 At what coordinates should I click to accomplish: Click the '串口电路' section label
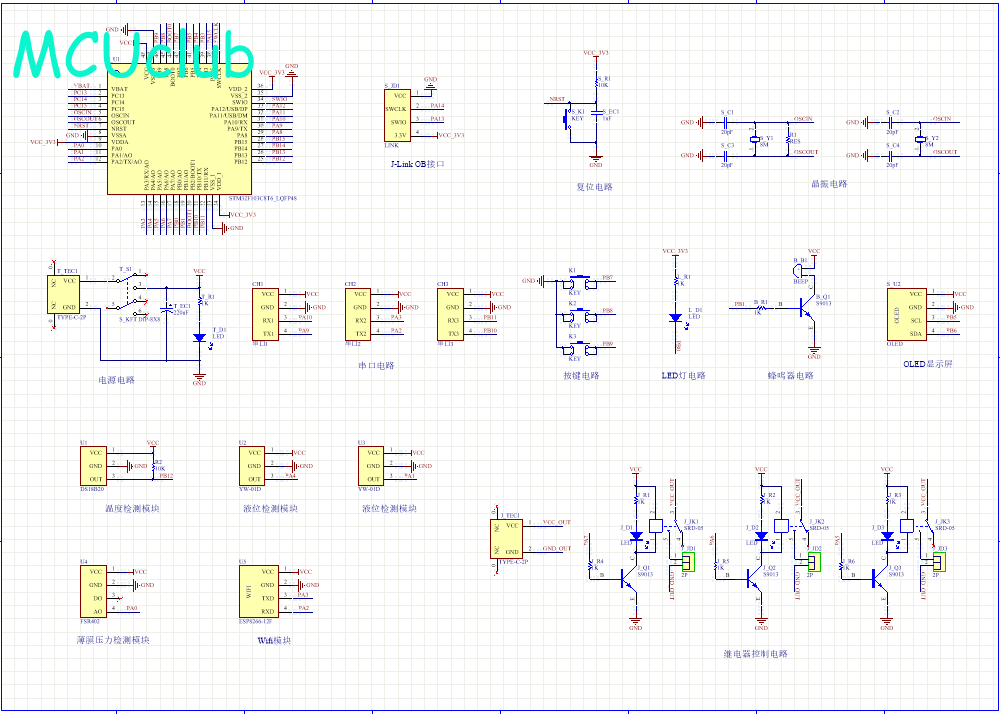376,366
